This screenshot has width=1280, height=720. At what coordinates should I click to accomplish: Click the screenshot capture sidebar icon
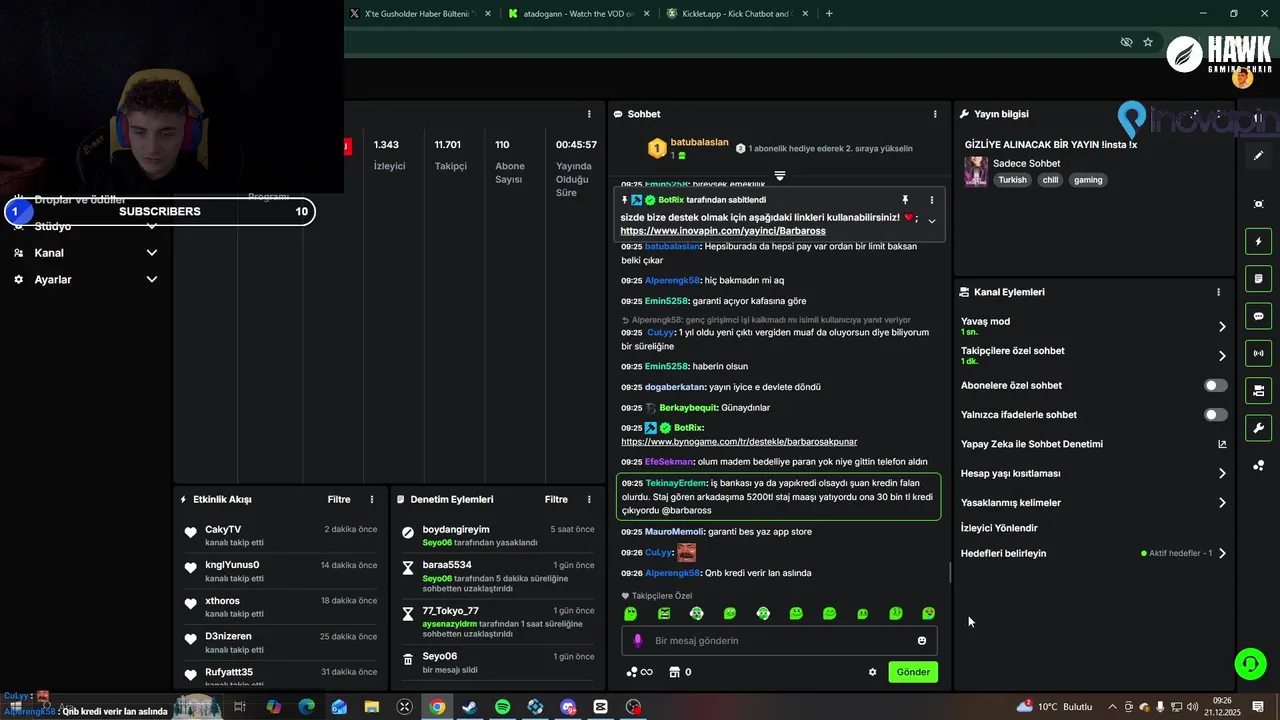(1258, 204)
